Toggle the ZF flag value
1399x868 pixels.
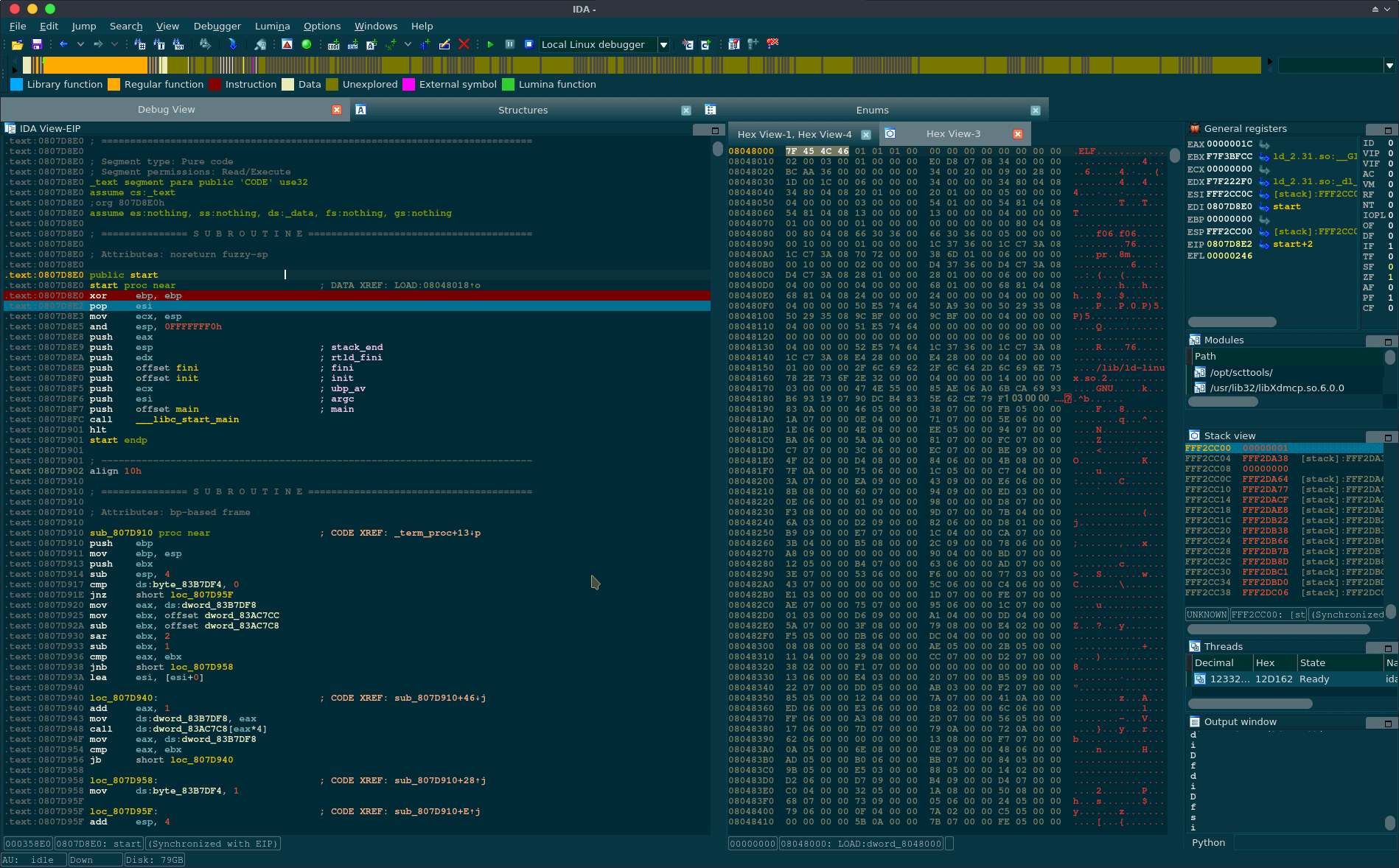(1391, 277)
